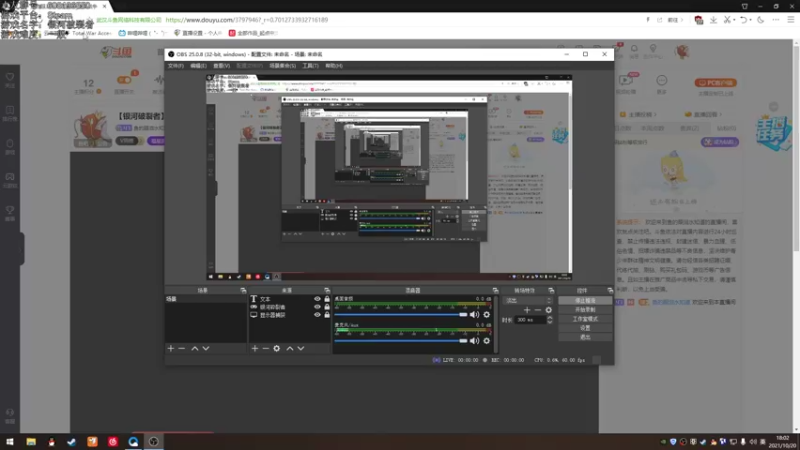Screen dimensions: 800x450
Task: Open OBS File menu
Action: pos(176,66)
